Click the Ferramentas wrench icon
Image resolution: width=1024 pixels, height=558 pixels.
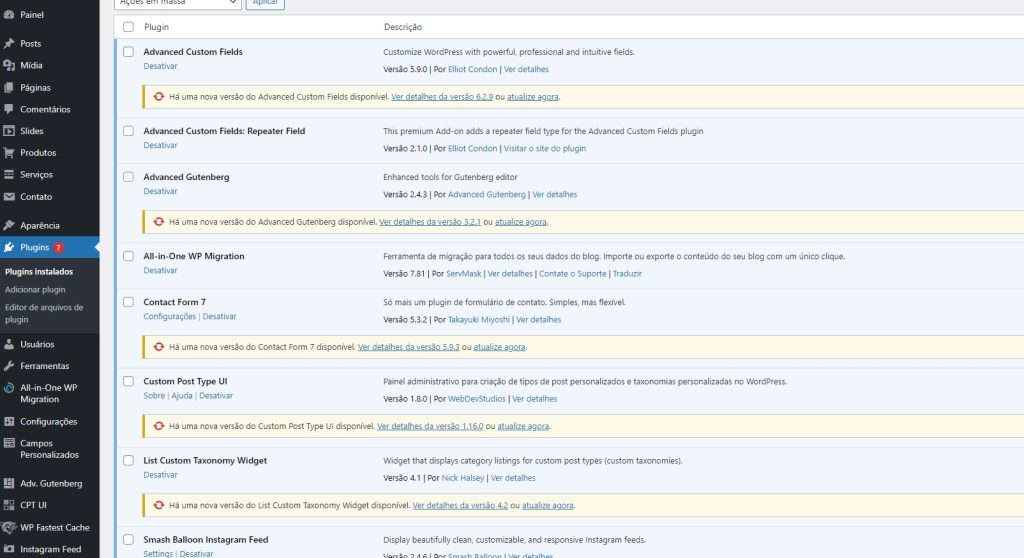coord(8,366)
